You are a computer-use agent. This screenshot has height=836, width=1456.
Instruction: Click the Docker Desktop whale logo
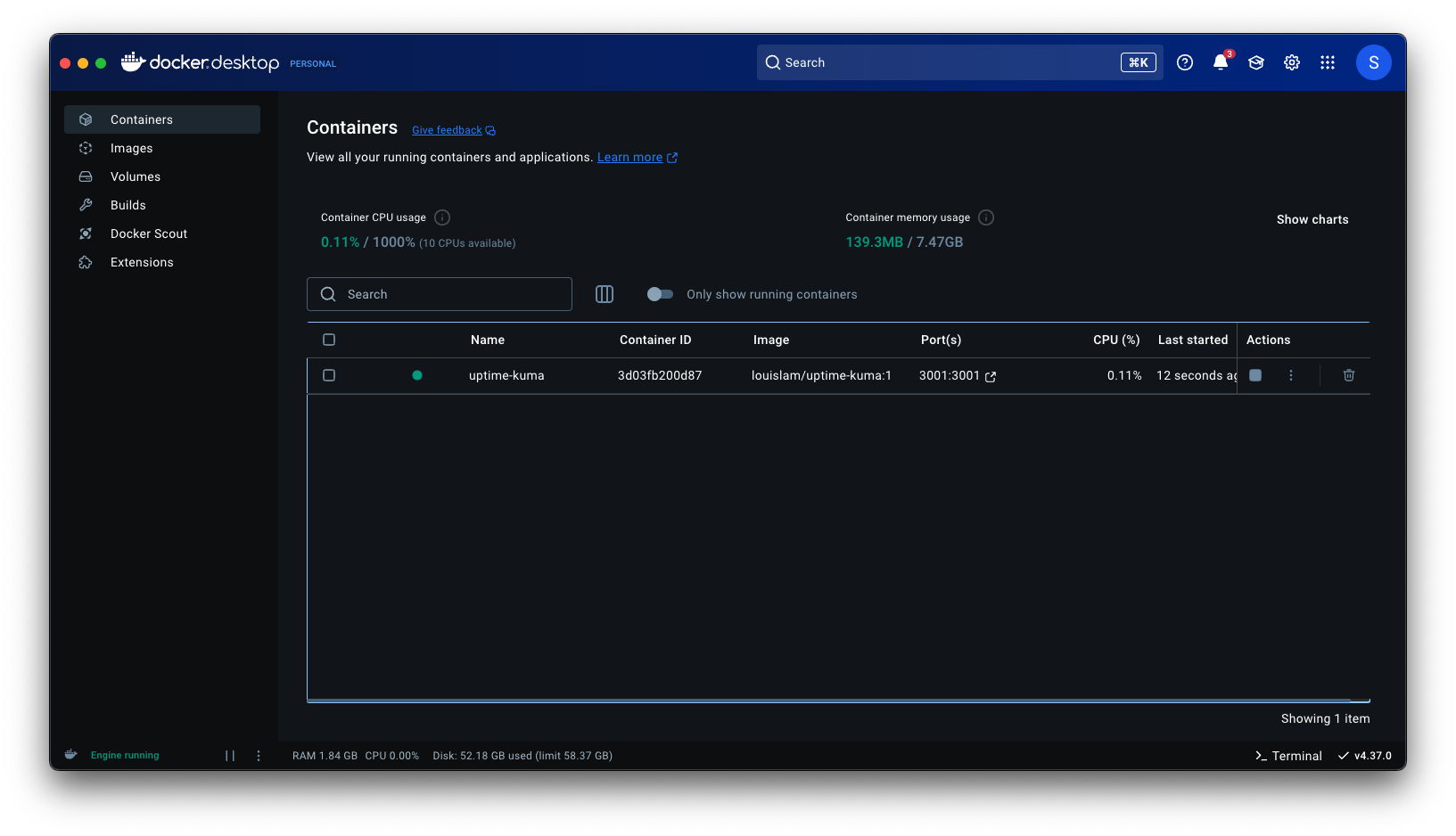click(133, 61)
